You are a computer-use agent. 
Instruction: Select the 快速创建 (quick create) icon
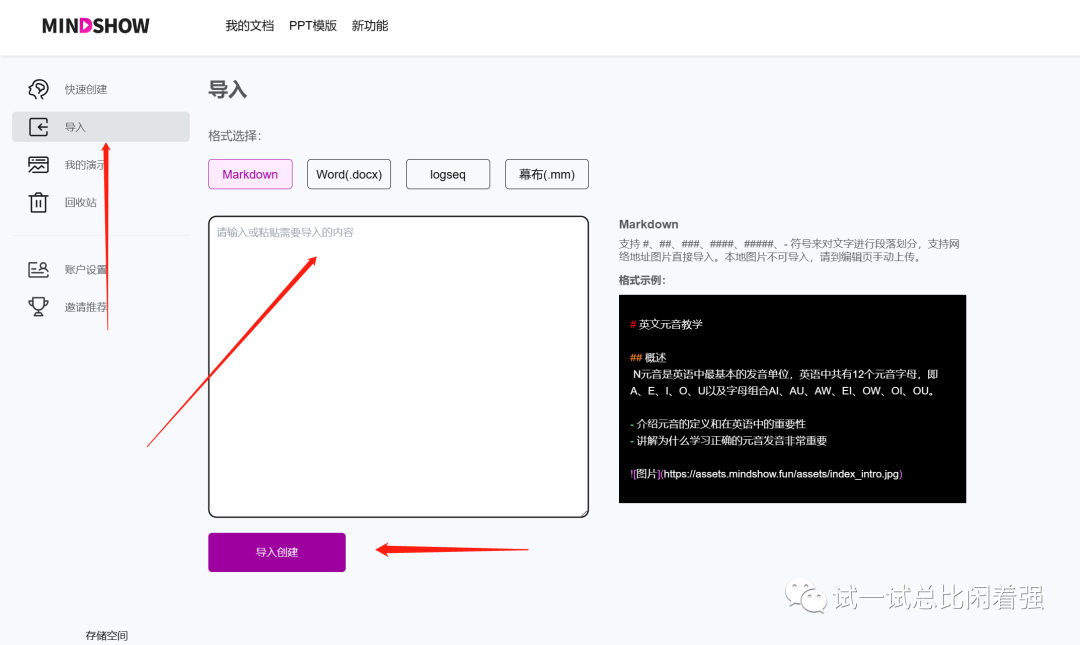pyautogui.click(x=38, y=88)
